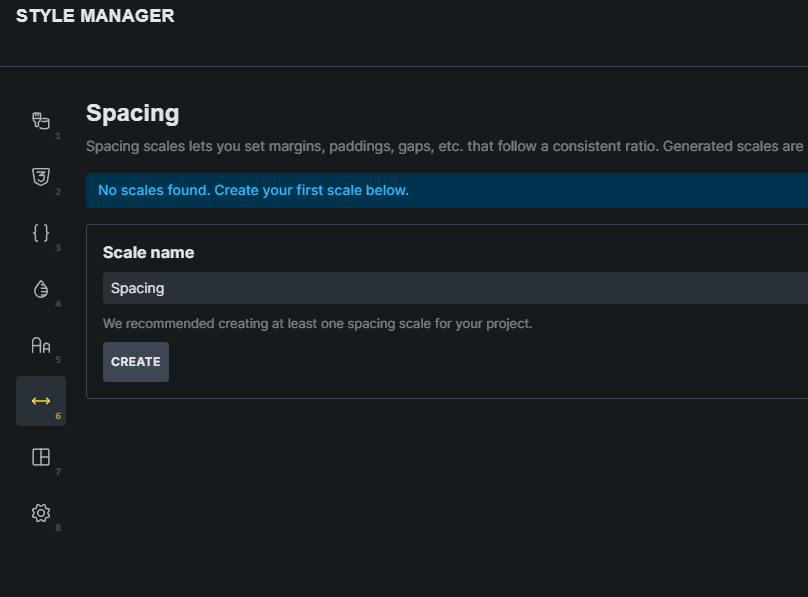This screenshot has width=808, height=597.
Task: Click the number 4 badge beside droplet
Action: (58, 304)
